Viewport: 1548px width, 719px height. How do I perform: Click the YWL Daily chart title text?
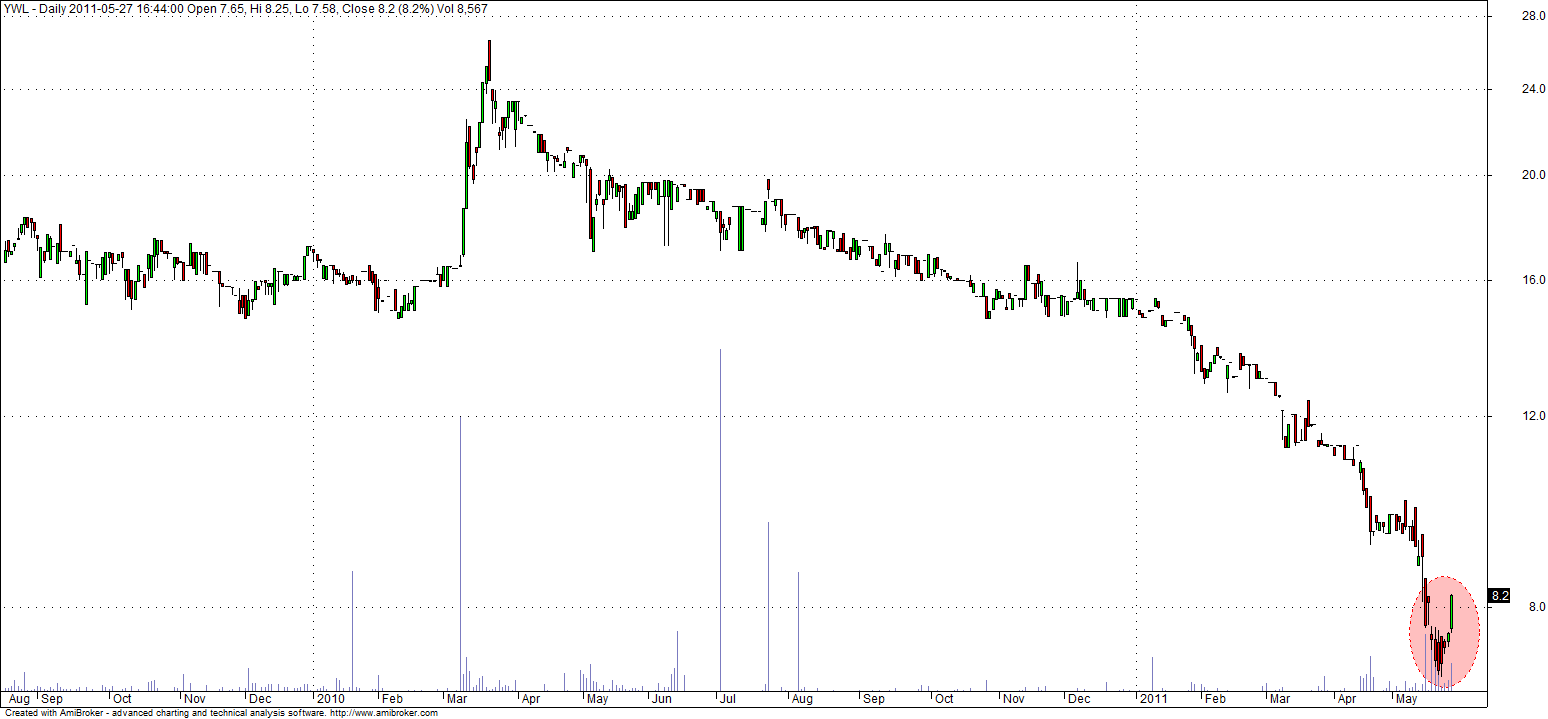pos(247,8)
